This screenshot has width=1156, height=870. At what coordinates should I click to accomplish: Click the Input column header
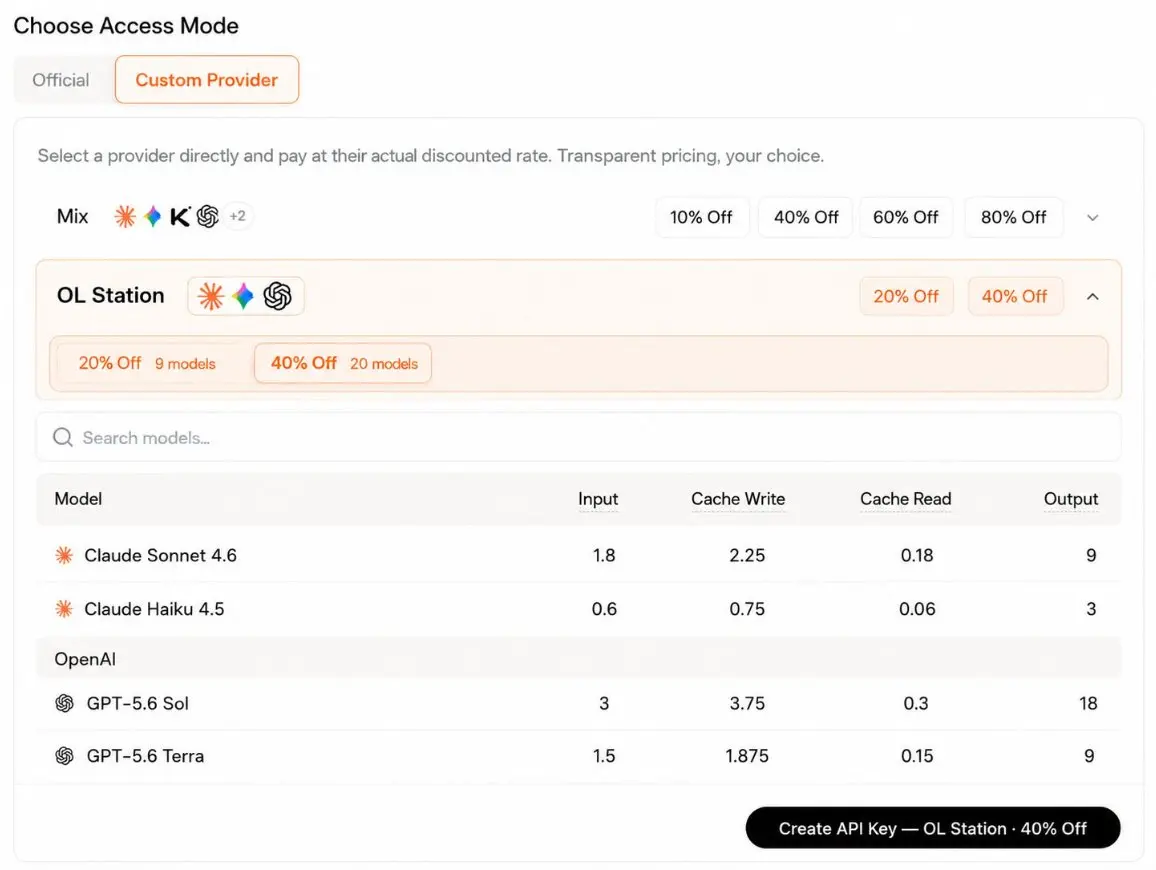[x=598, y=499]
